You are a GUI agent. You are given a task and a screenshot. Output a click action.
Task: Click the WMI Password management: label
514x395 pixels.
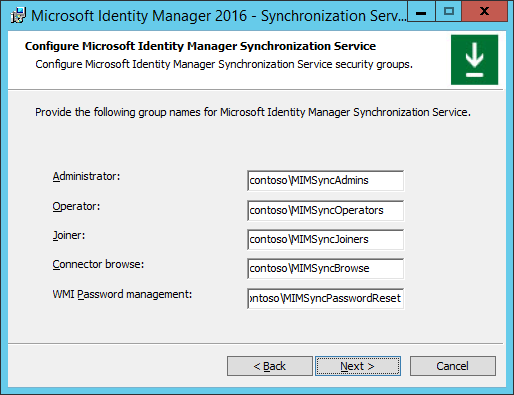(x=122, y=294)
